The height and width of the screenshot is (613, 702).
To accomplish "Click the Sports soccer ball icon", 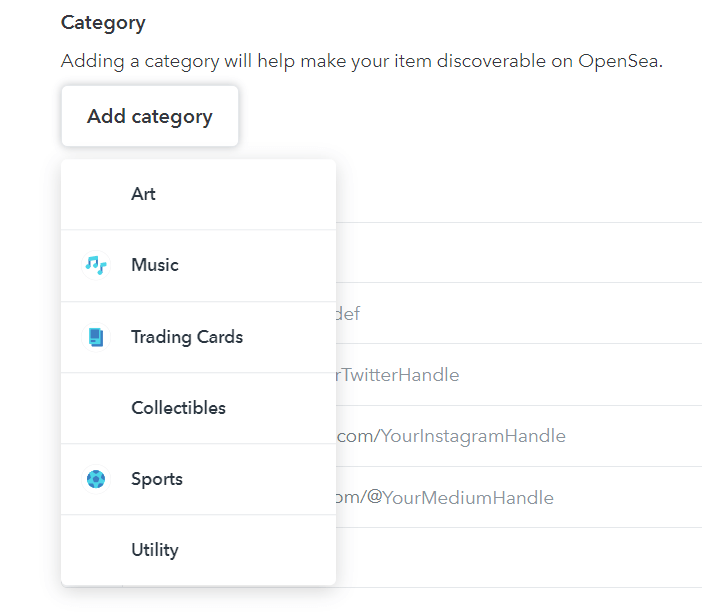I will pyautogui.click(x=96, y=479).
